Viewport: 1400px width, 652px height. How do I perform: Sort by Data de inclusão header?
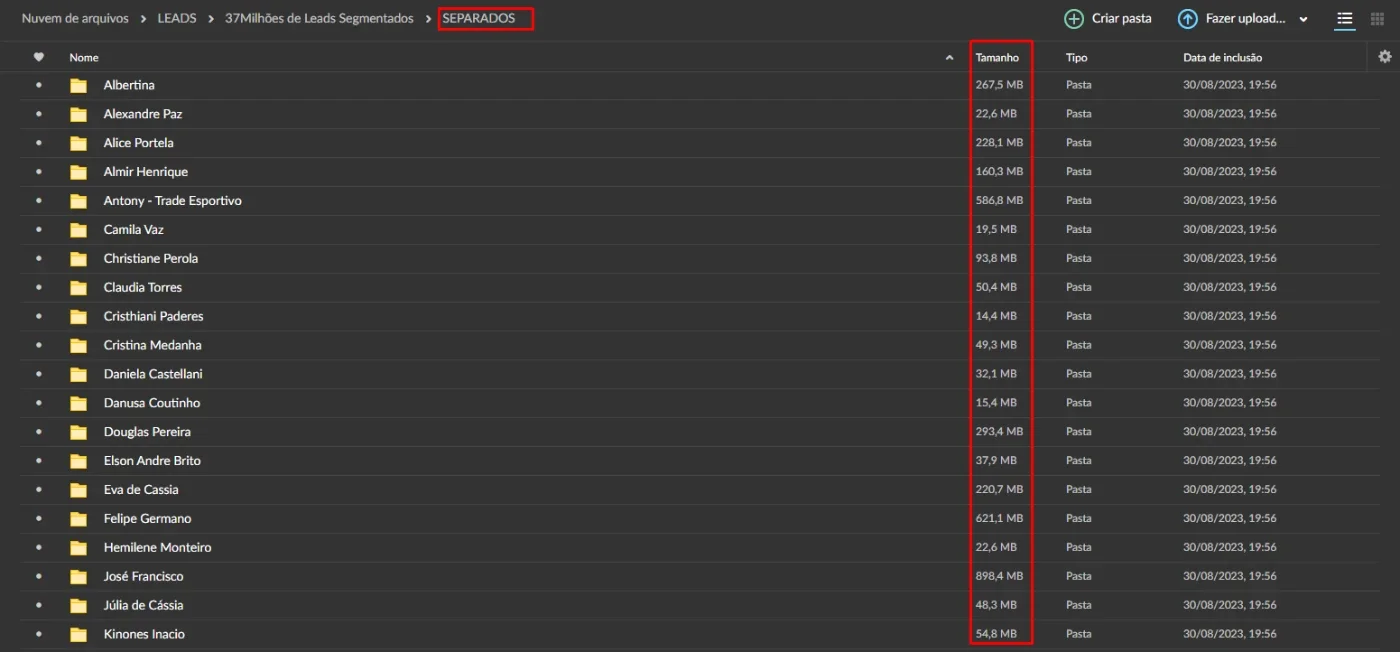(x=1222, y=58)
